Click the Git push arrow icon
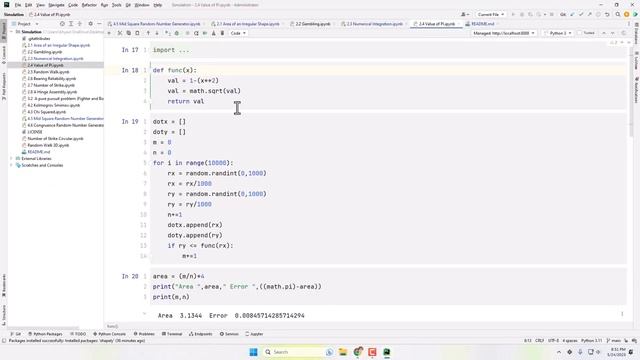This screenshot has width=640, height=360. pyautogui.click(x=589, y=14)
